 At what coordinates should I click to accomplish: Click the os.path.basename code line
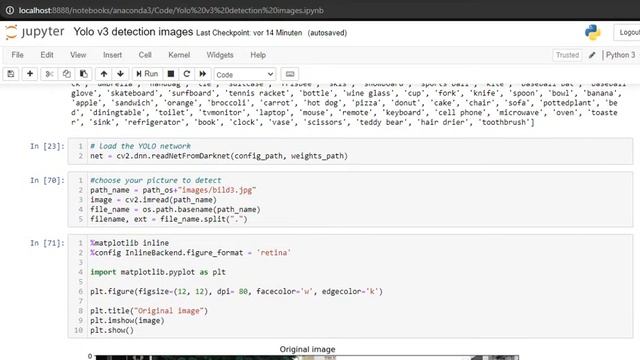point(175,209)
